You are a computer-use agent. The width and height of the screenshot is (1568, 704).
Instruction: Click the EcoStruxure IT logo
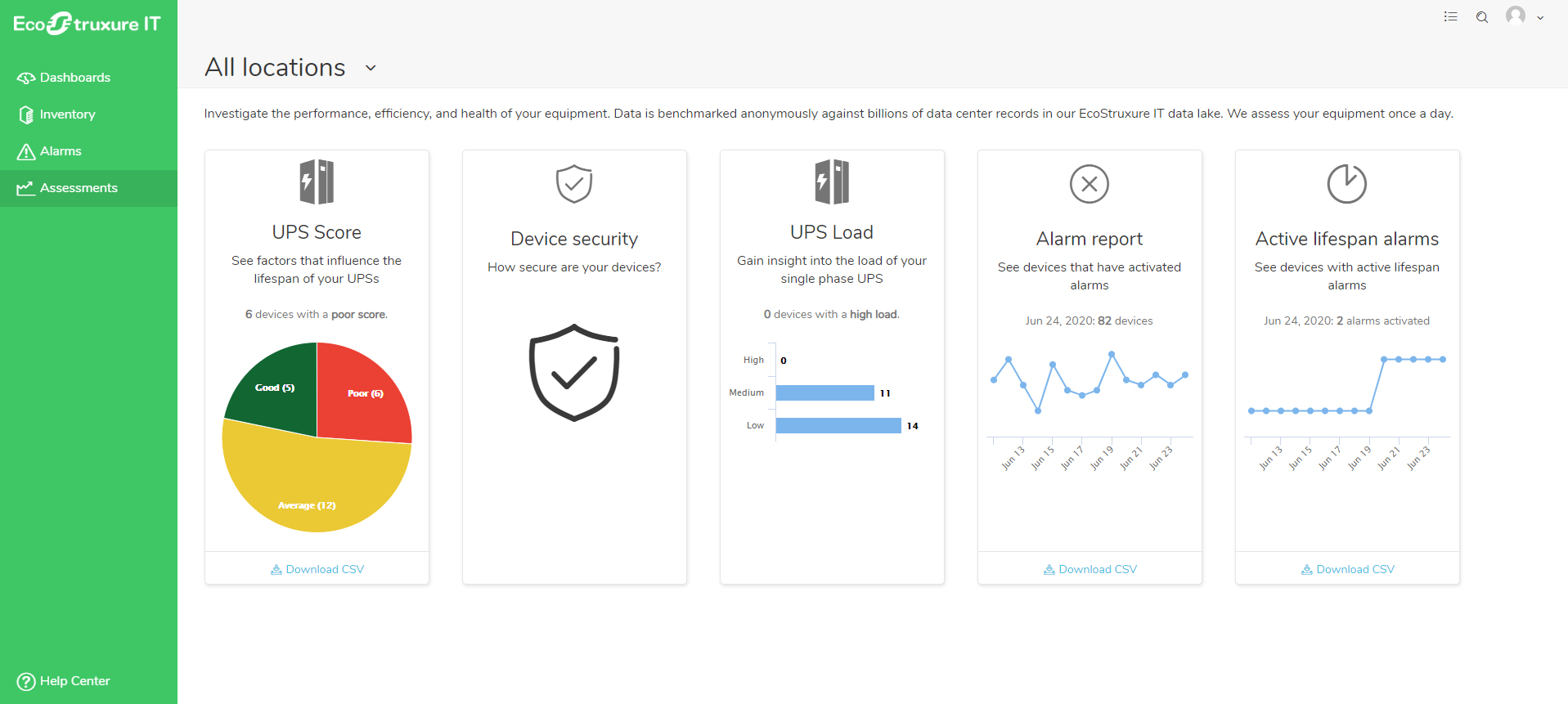point(87,24)
